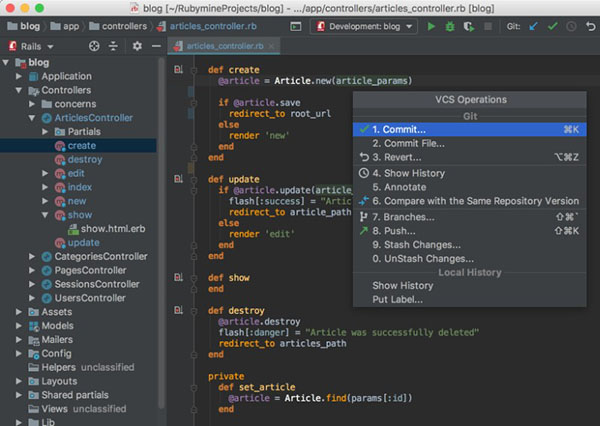Expand the Assets node

coord(19,312)
